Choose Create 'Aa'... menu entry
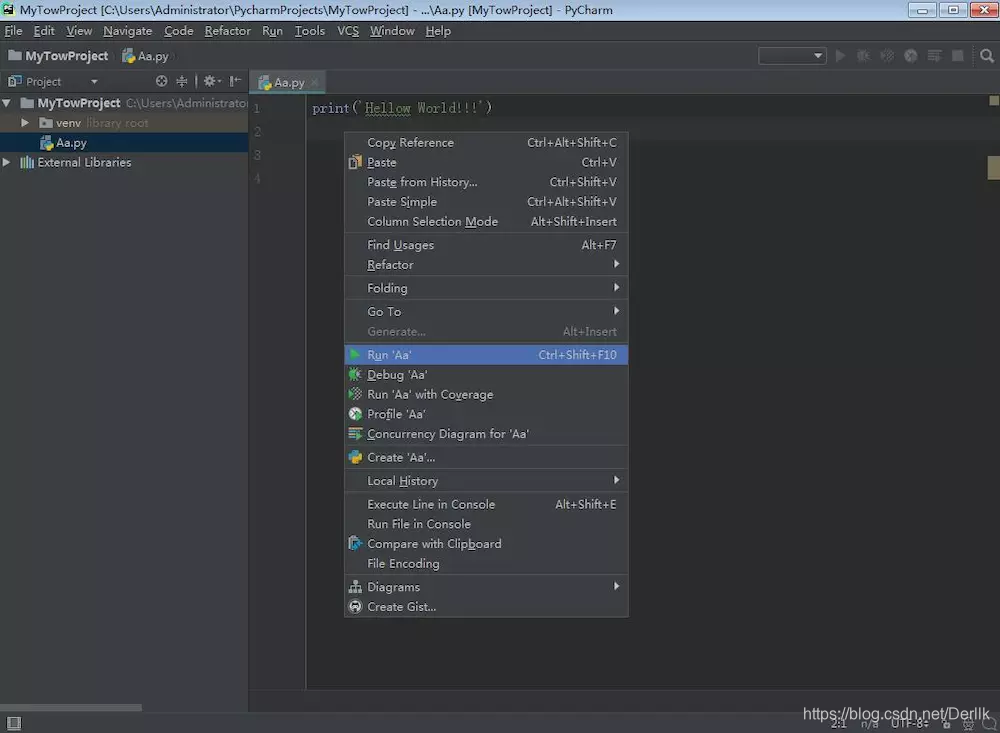This screenshot has height=733, width=1000. (486, 457)
